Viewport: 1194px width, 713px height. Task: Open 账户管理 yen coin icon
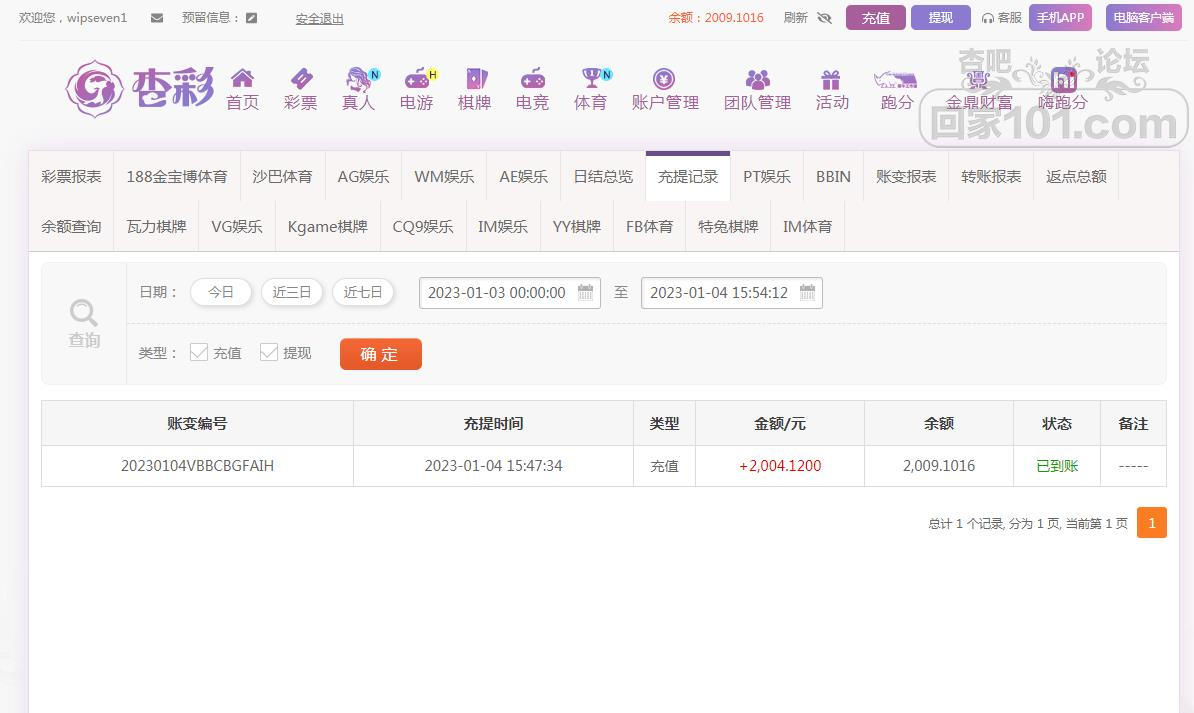coord(664,79)
